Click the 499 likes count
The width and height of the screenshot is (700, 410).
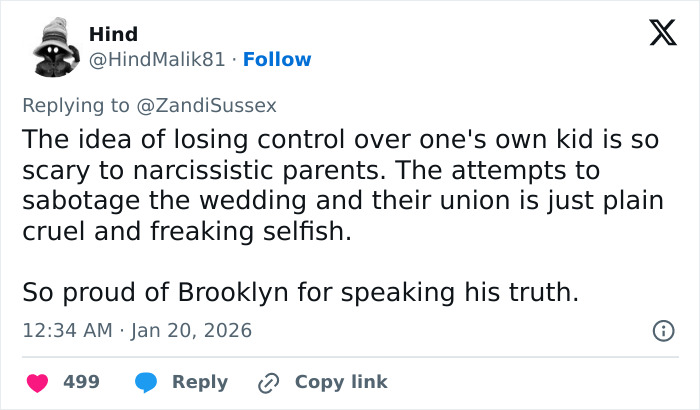pyautogui.click(x=81, y=382)
